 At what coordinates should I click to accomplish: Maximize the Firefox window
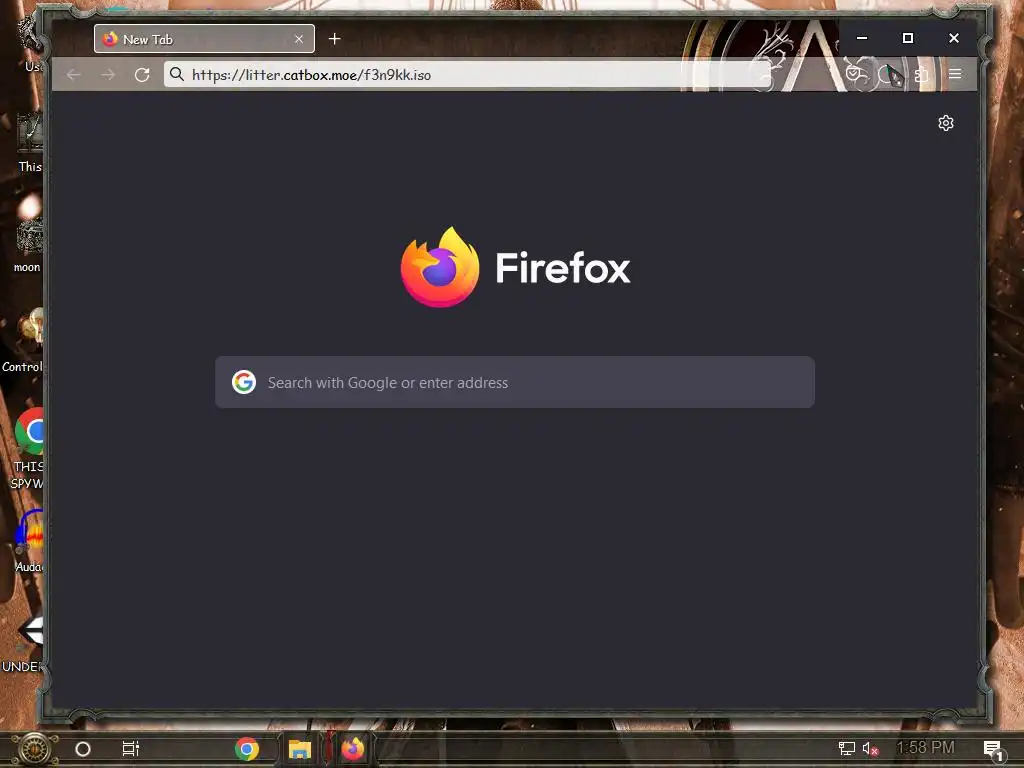[x=908, y=38]
